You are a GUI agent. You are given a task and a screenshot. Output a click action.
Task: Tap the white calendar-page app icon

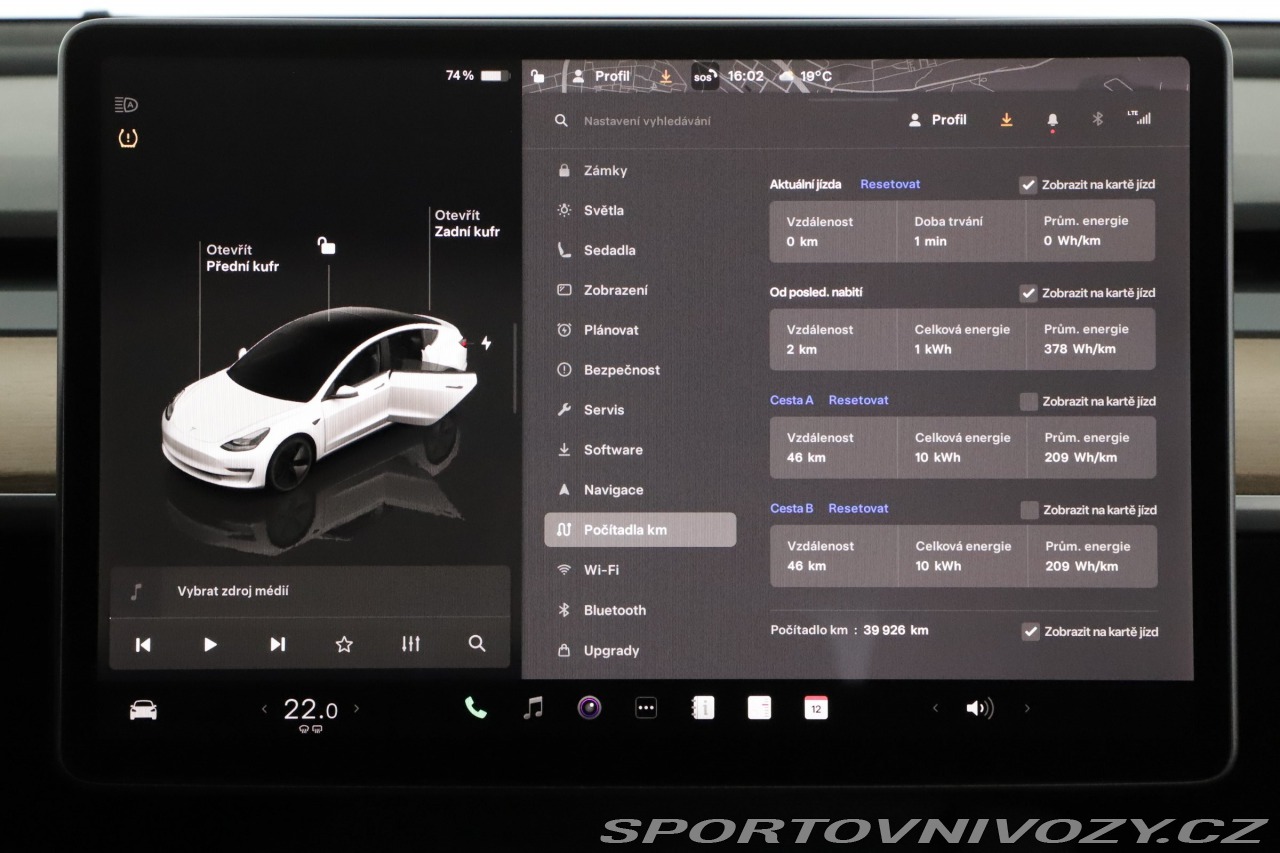(760, 708)
